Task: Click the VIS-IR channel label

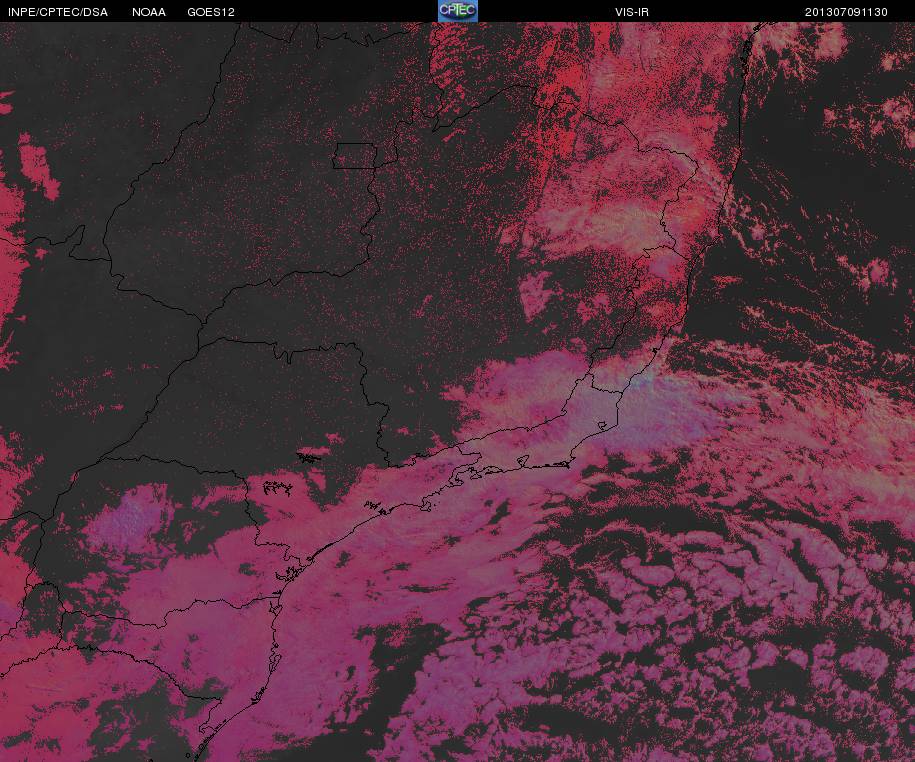Action: (632, 12)
